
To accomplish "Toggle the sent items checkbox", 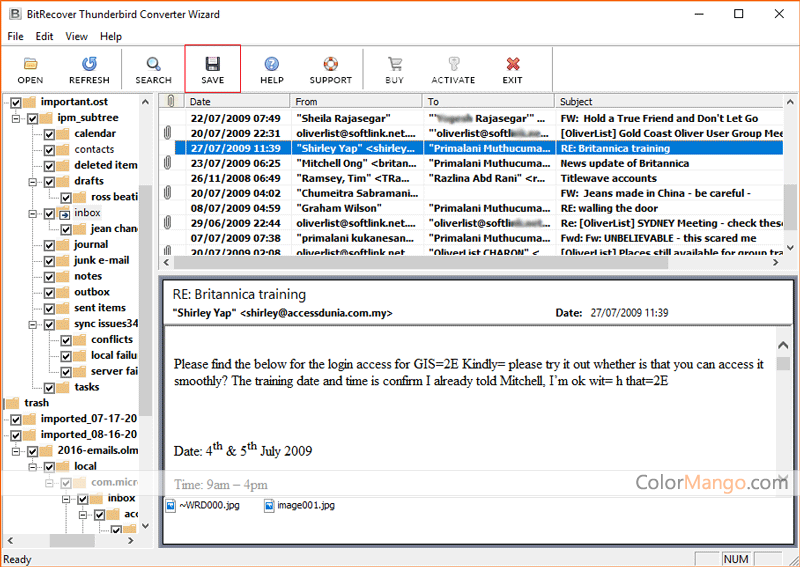I will point(49,308).
